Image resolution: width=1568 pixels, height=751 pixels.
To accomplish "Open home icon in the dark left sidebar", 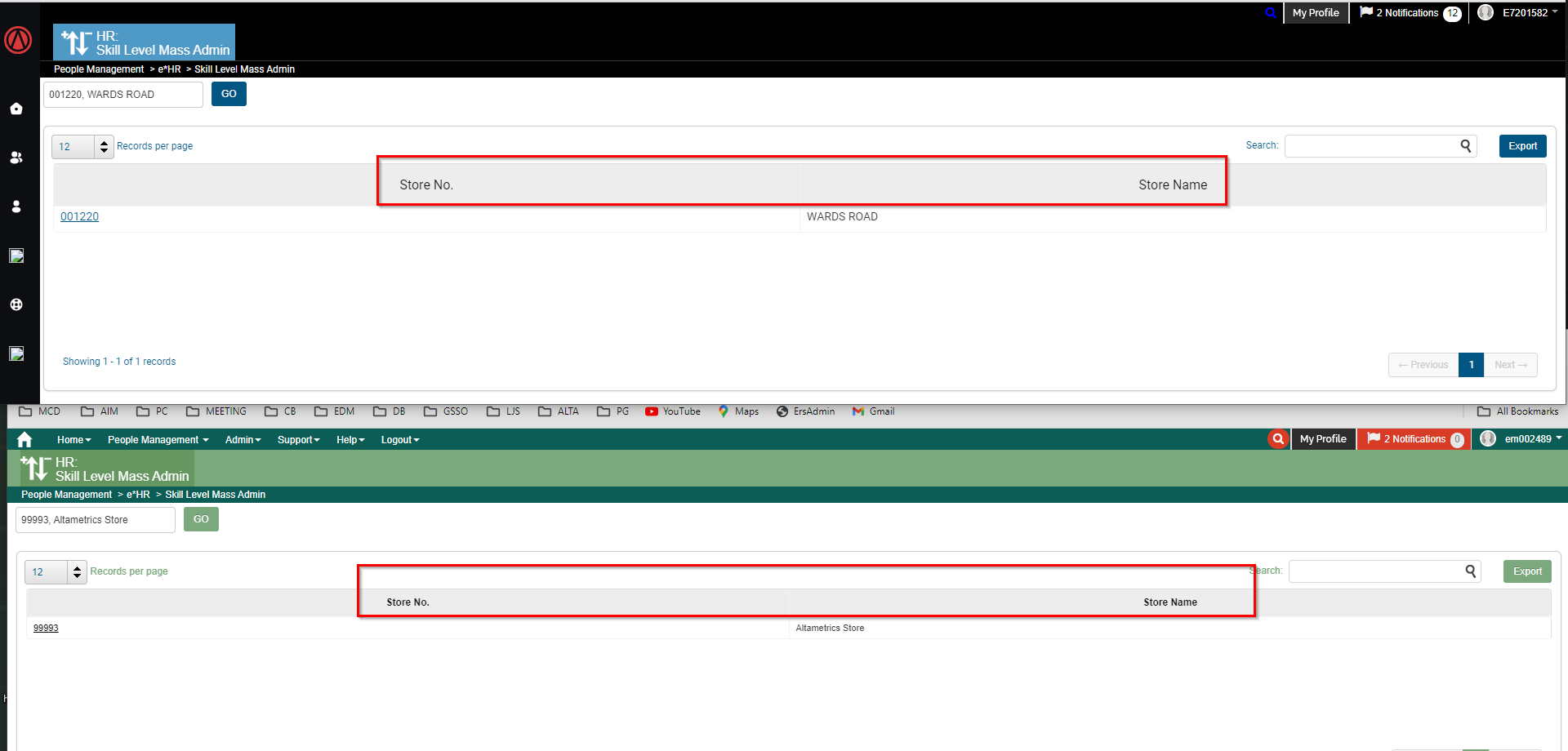I will click(x=16, y=109).
